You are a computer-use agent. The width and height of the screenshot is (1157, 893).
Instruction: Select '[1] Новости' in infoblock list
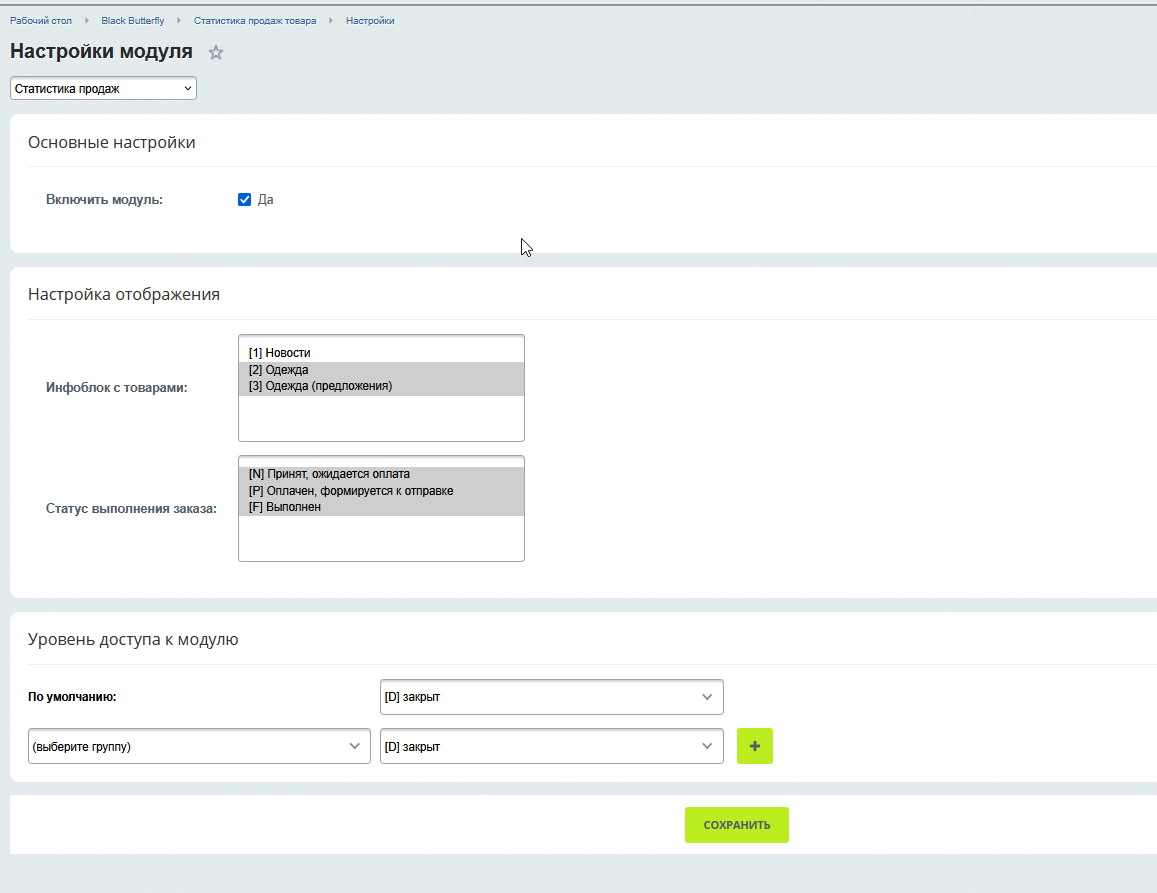click(x=280, y=353)
